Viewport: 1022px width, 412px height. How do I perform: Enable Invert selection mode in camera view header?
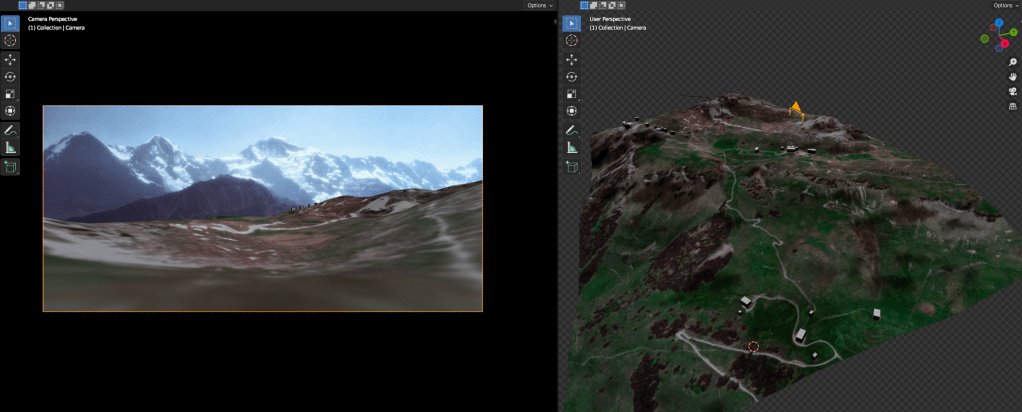(50, 5)
